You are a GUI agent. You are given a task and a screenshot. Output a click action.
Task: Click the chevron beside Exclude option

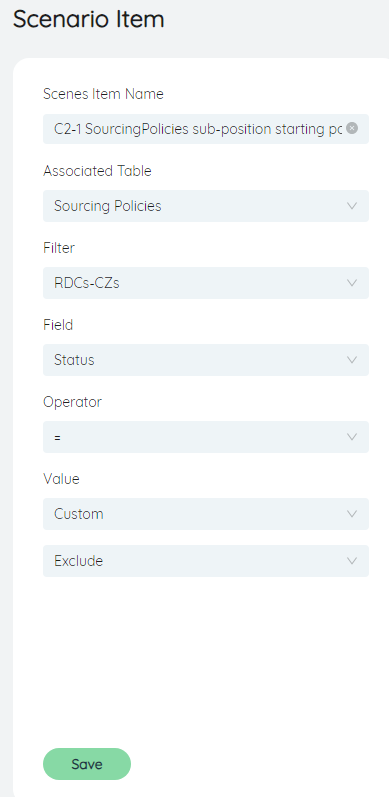coord(352,561)
